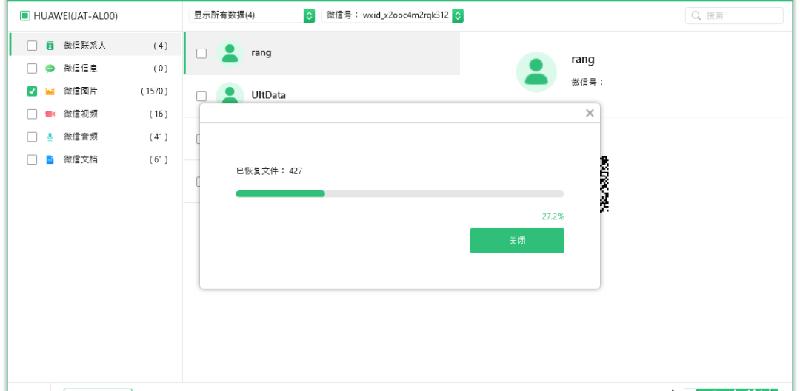Select the rang contact checkbox
800x391 pixels.
pos(202,53)
